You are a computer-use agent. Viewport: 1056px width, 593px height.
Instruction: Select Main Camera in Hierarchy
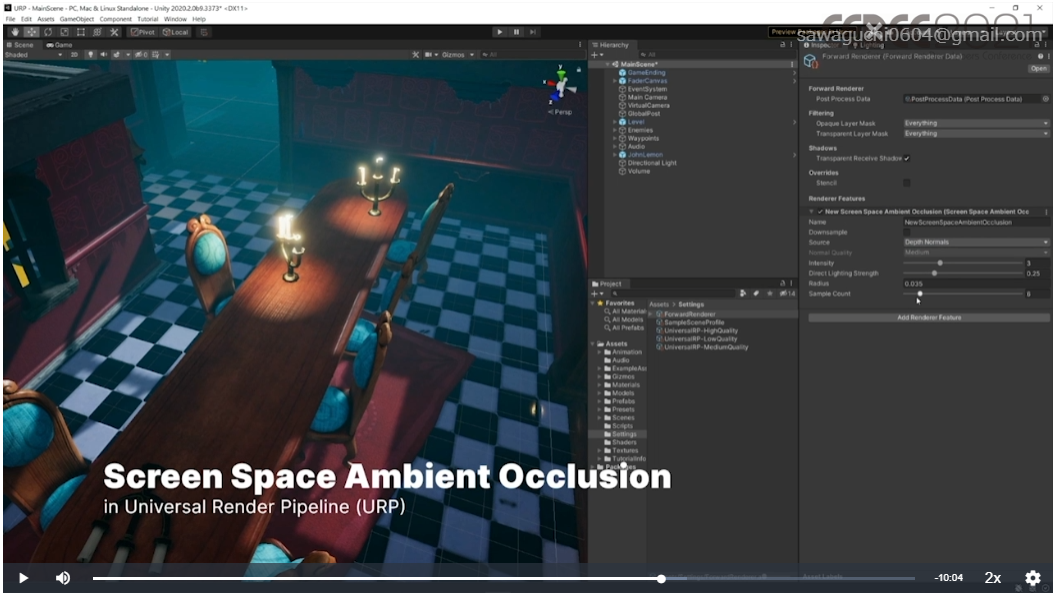[647, 97]
